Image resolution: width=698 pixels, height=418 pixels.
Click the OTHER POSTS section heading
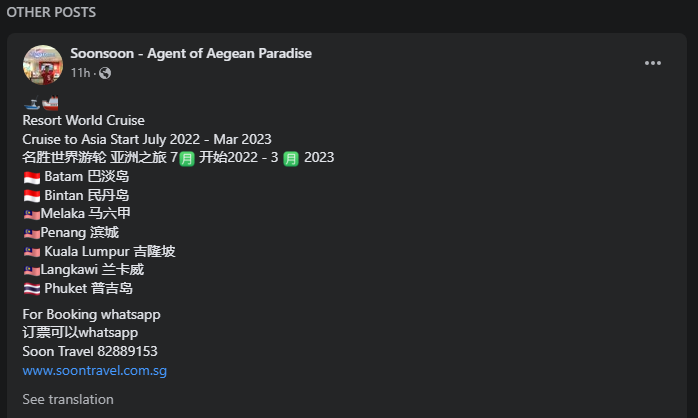[51, 12]
